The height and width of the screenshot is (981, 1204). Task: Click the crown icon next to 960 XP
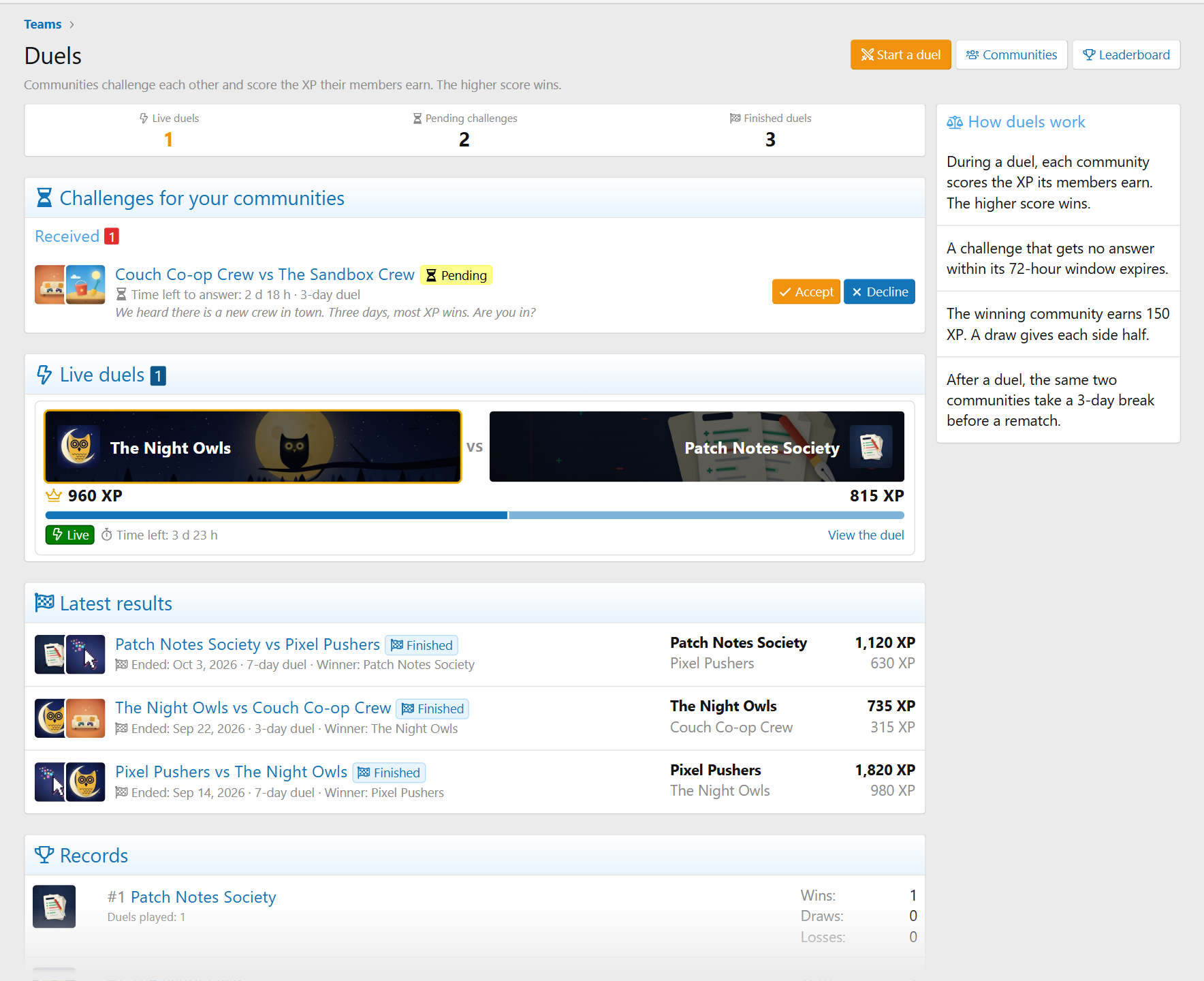click(x=54, y=495)
